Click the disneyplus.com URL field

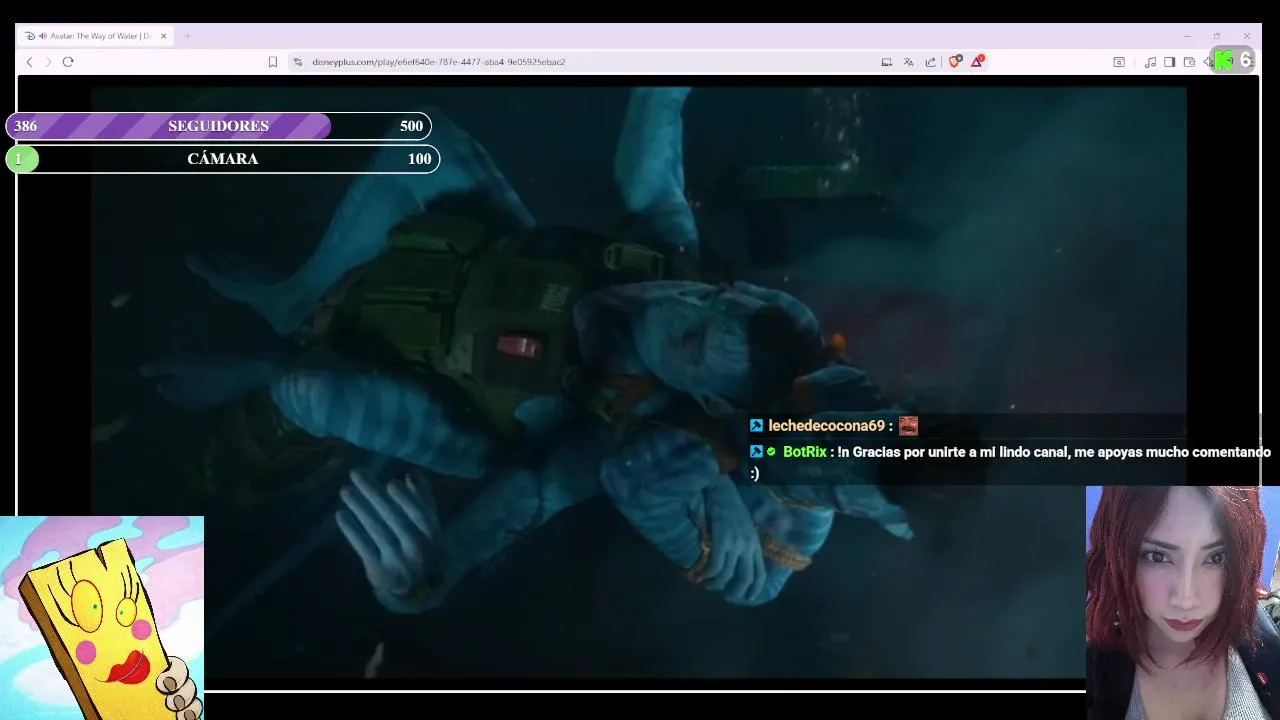[438, 62]
